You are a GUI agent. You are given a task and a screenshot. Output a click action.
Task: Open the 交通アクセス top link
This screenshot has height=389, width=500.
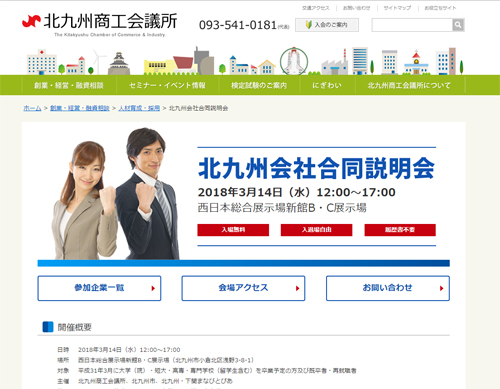tap(316, 8)
